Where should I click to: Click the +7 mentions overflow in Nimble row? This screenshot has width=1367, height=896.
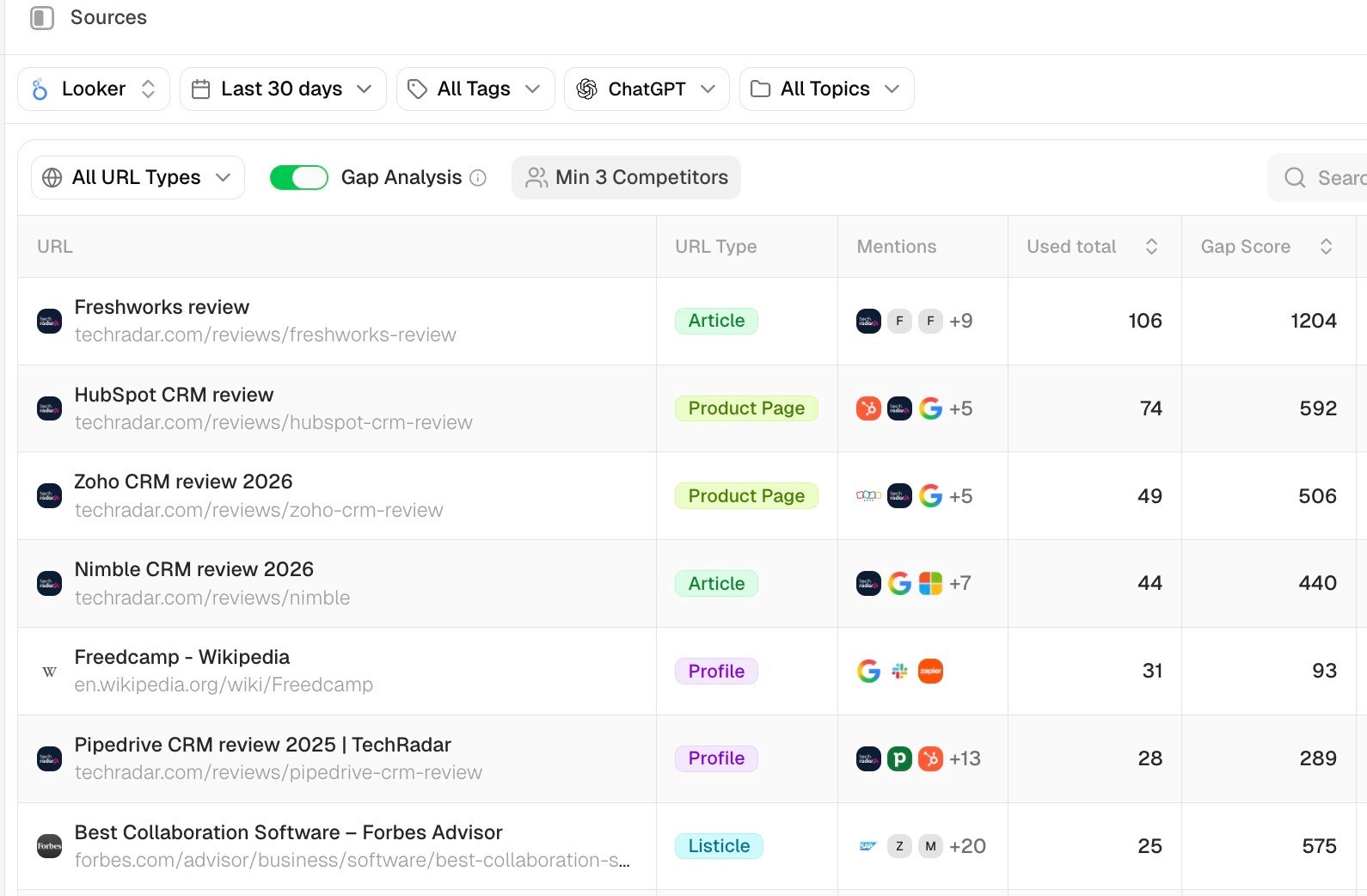tap(960, 584)
